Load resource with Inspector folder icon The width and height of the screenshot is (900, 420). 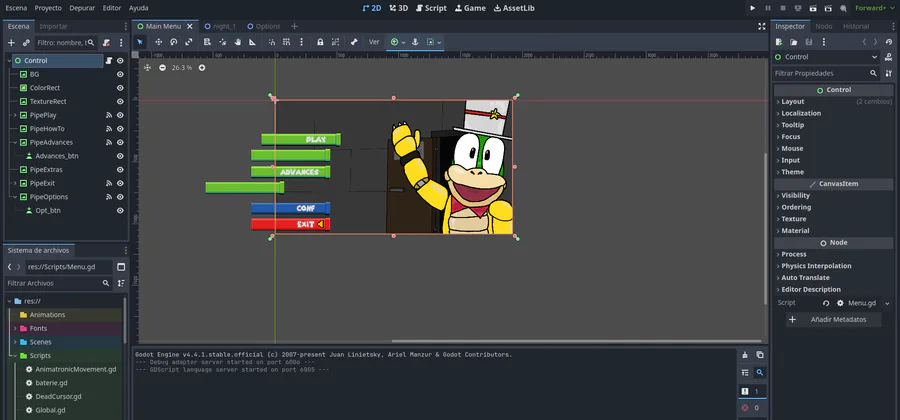pyautogui.click(x=794, y=42)
